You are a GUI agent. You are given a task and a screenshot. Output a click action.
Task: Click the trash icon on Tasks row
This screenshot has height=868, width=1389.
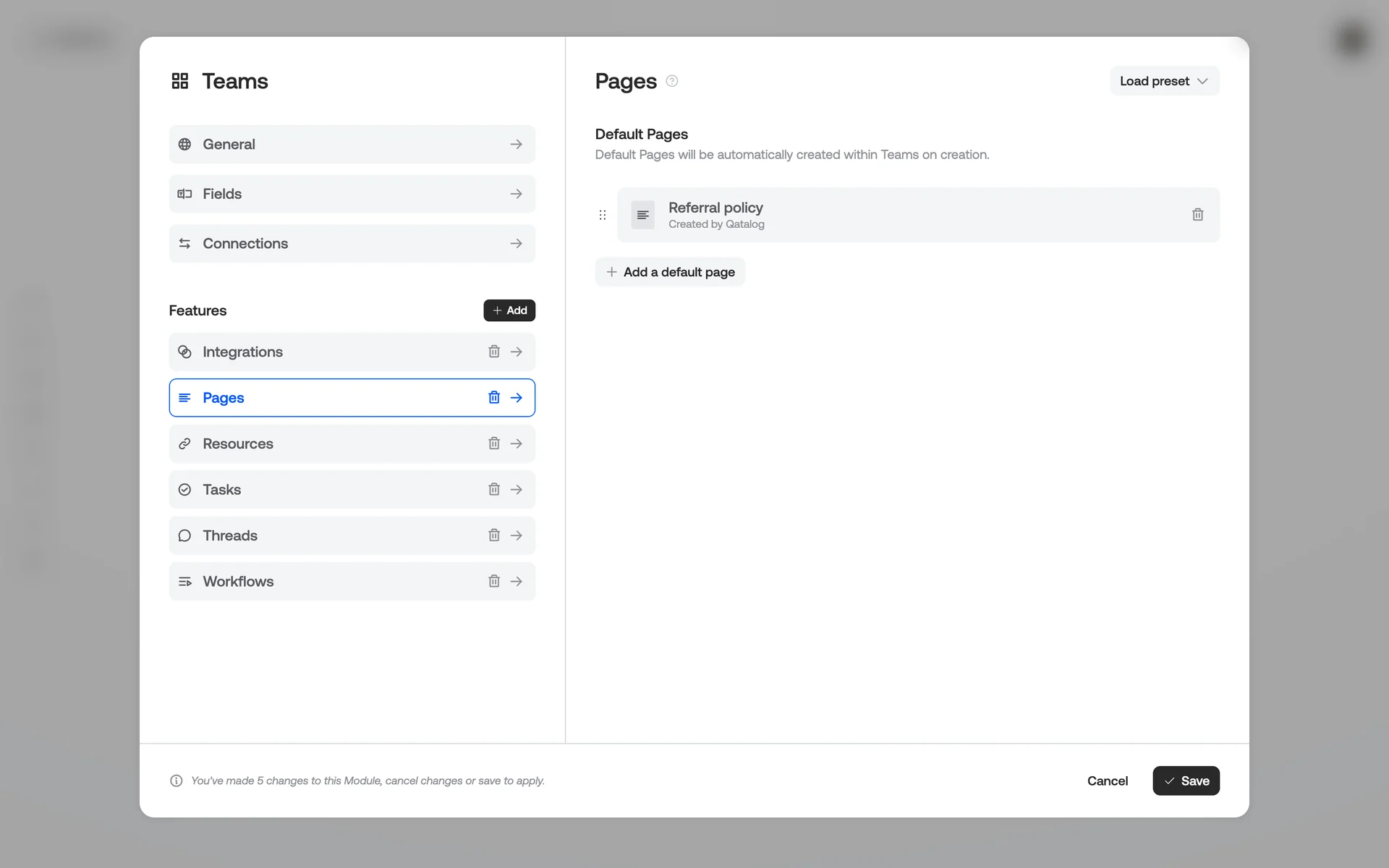[x=494, y=490]
